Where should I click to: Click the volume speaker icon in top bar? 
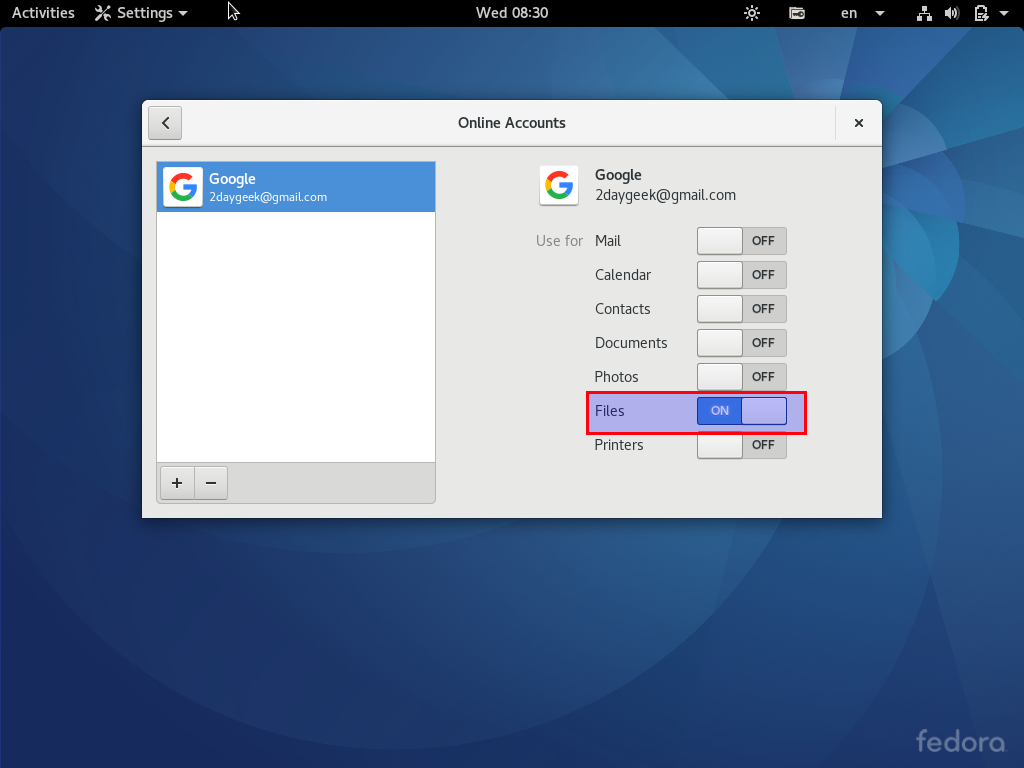[952, 13]
